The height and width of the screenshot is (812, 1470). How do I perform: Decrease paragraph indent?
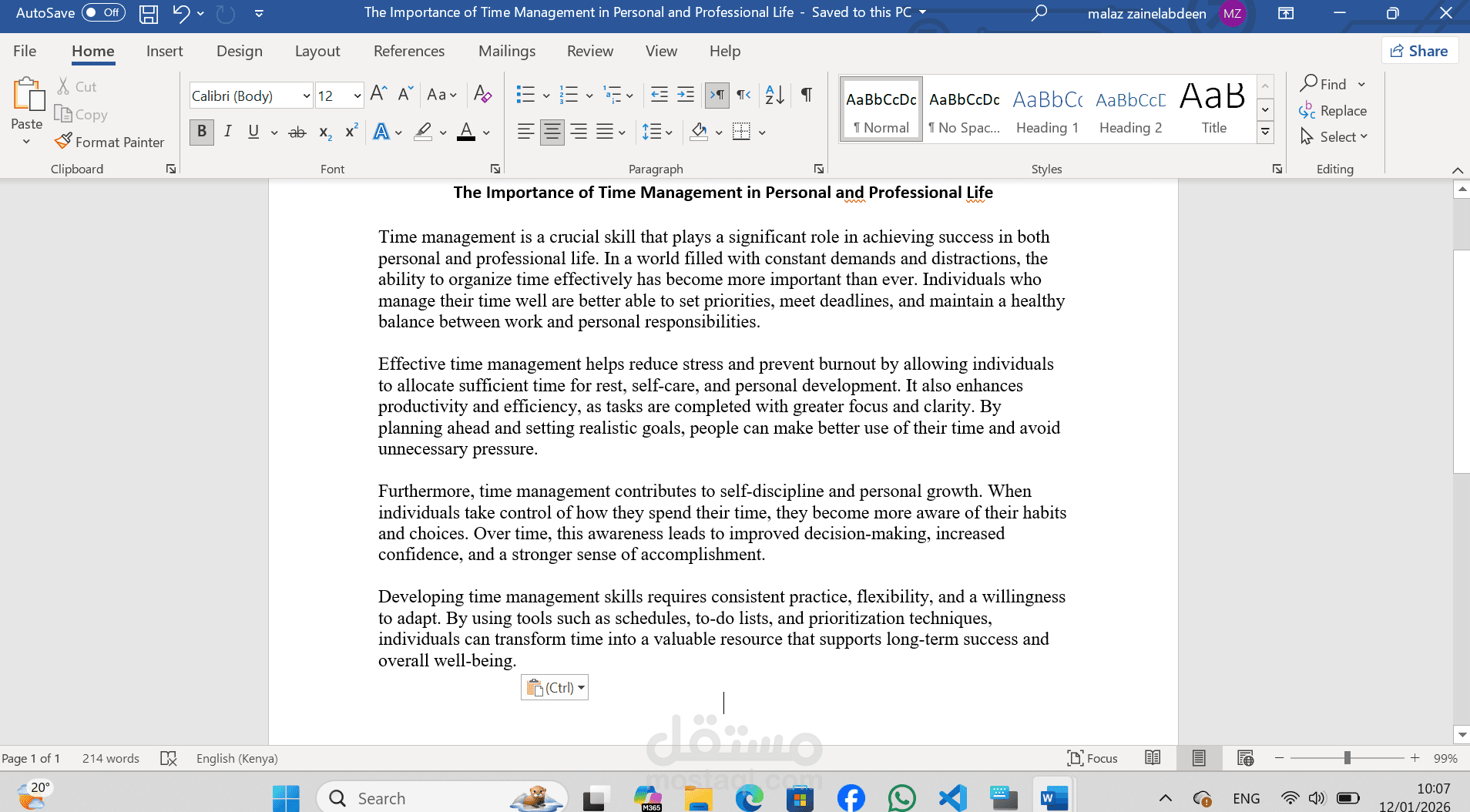click(x=659, y=95)
